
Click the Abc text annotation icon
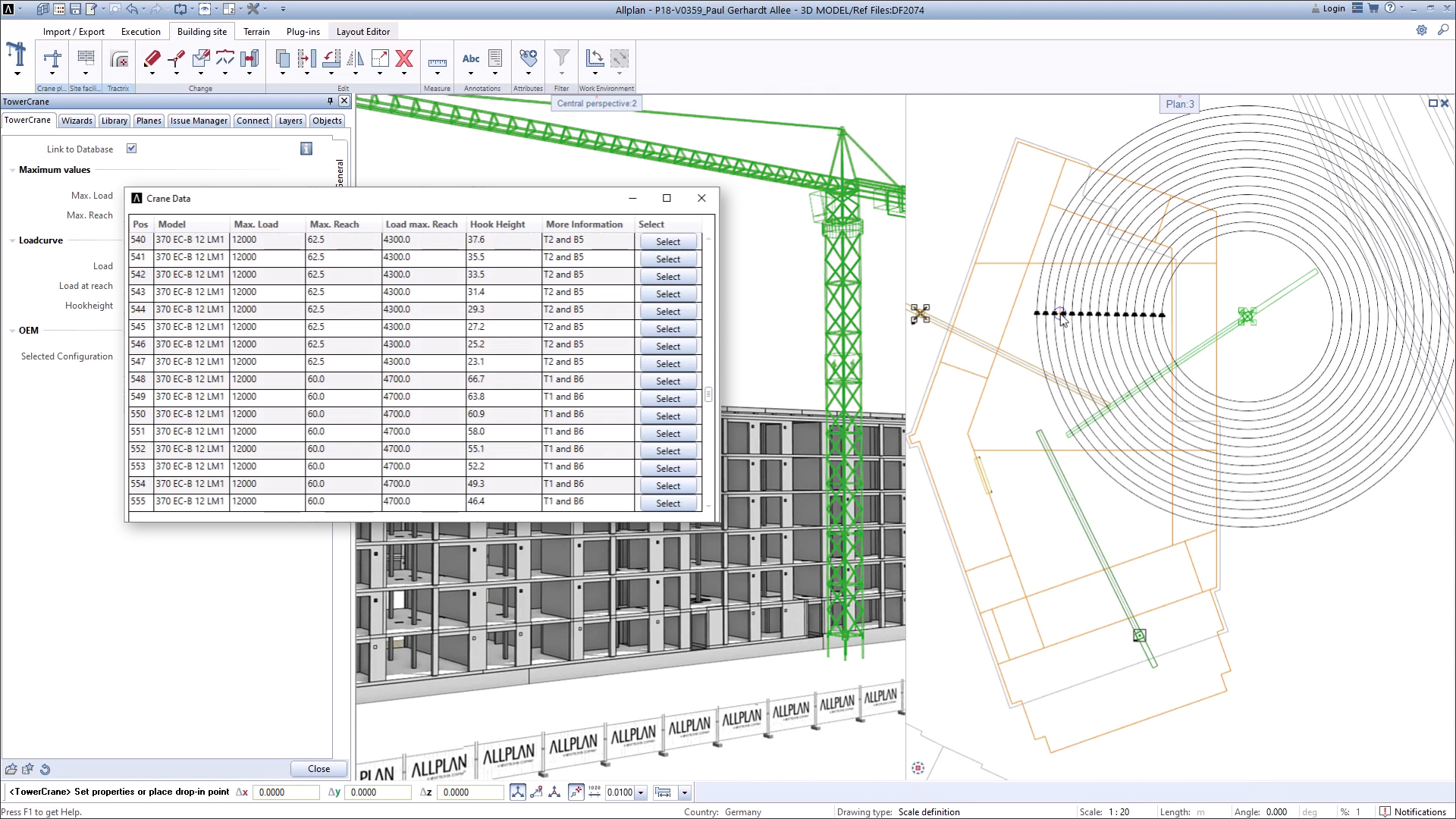pos(471,58)
